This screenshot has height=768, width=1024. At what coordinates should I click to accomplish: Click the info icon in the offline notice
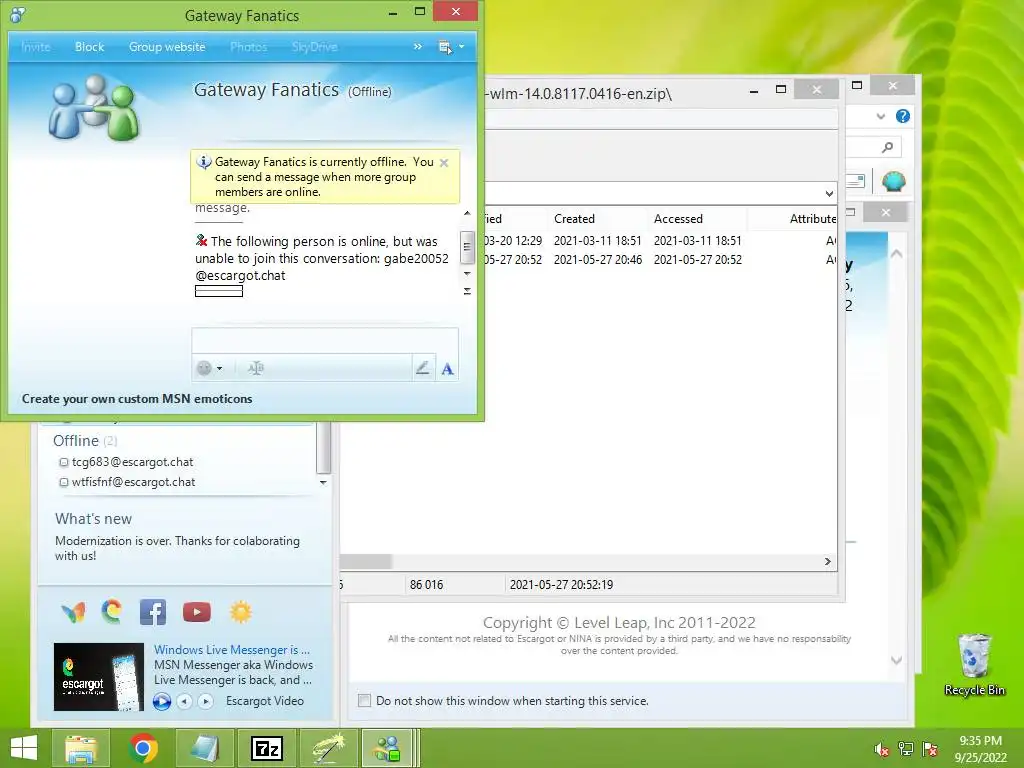point(204,162)
